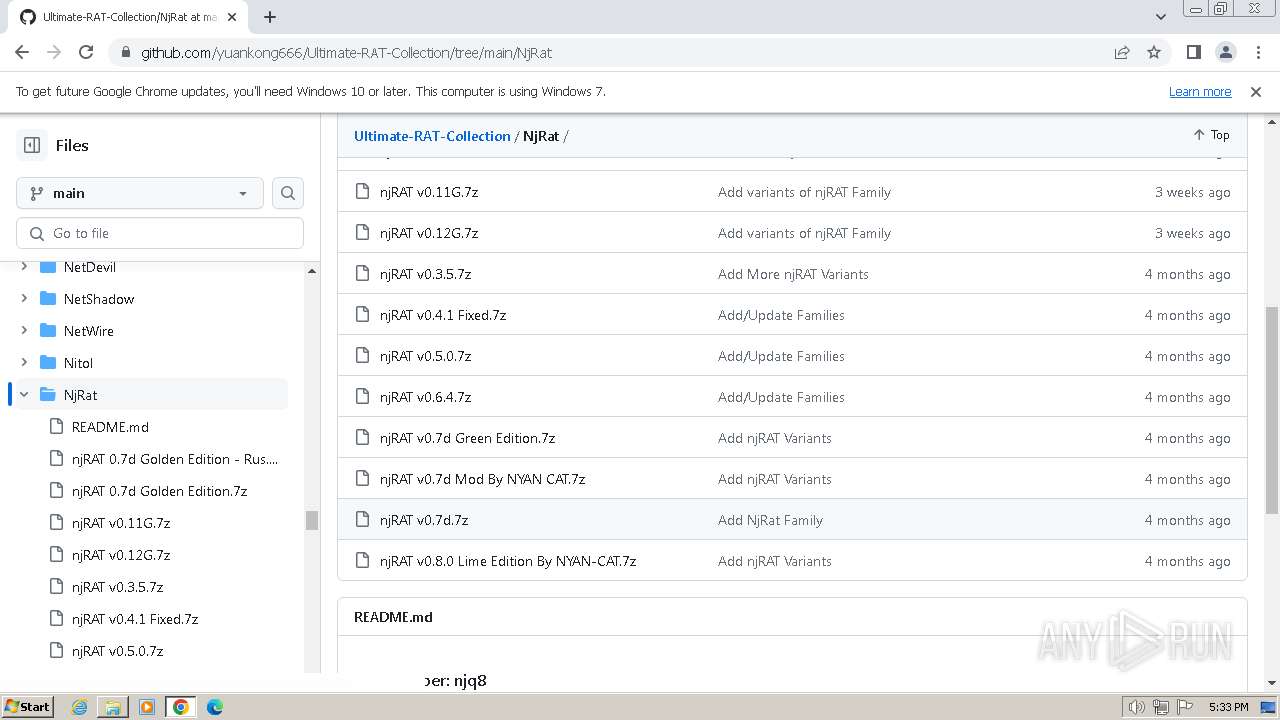Screen dimensions: 1280x720
Task: Select the Nitol folder icon
Action: 48,363
